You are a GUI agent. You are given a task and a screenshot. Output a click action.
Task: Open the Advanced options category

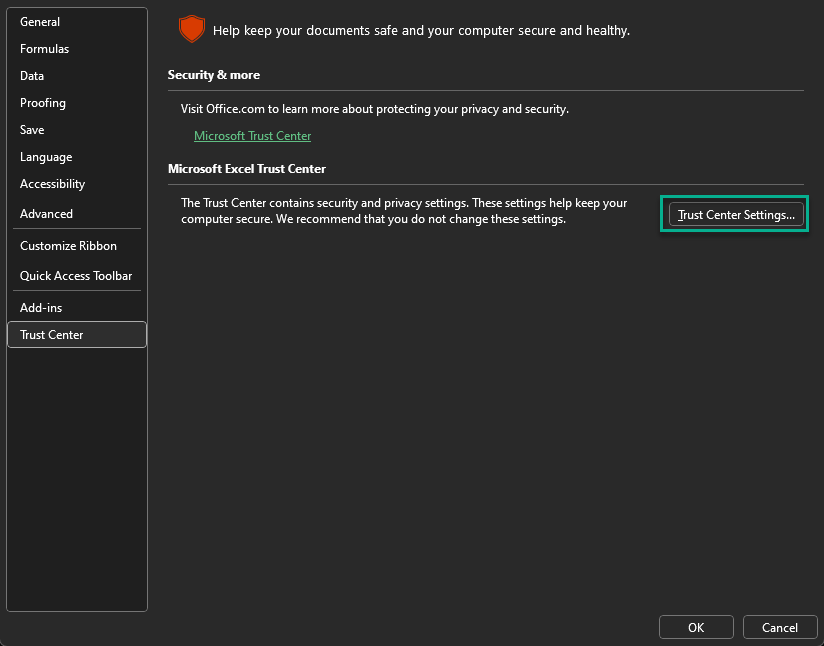tap(46, 214)
